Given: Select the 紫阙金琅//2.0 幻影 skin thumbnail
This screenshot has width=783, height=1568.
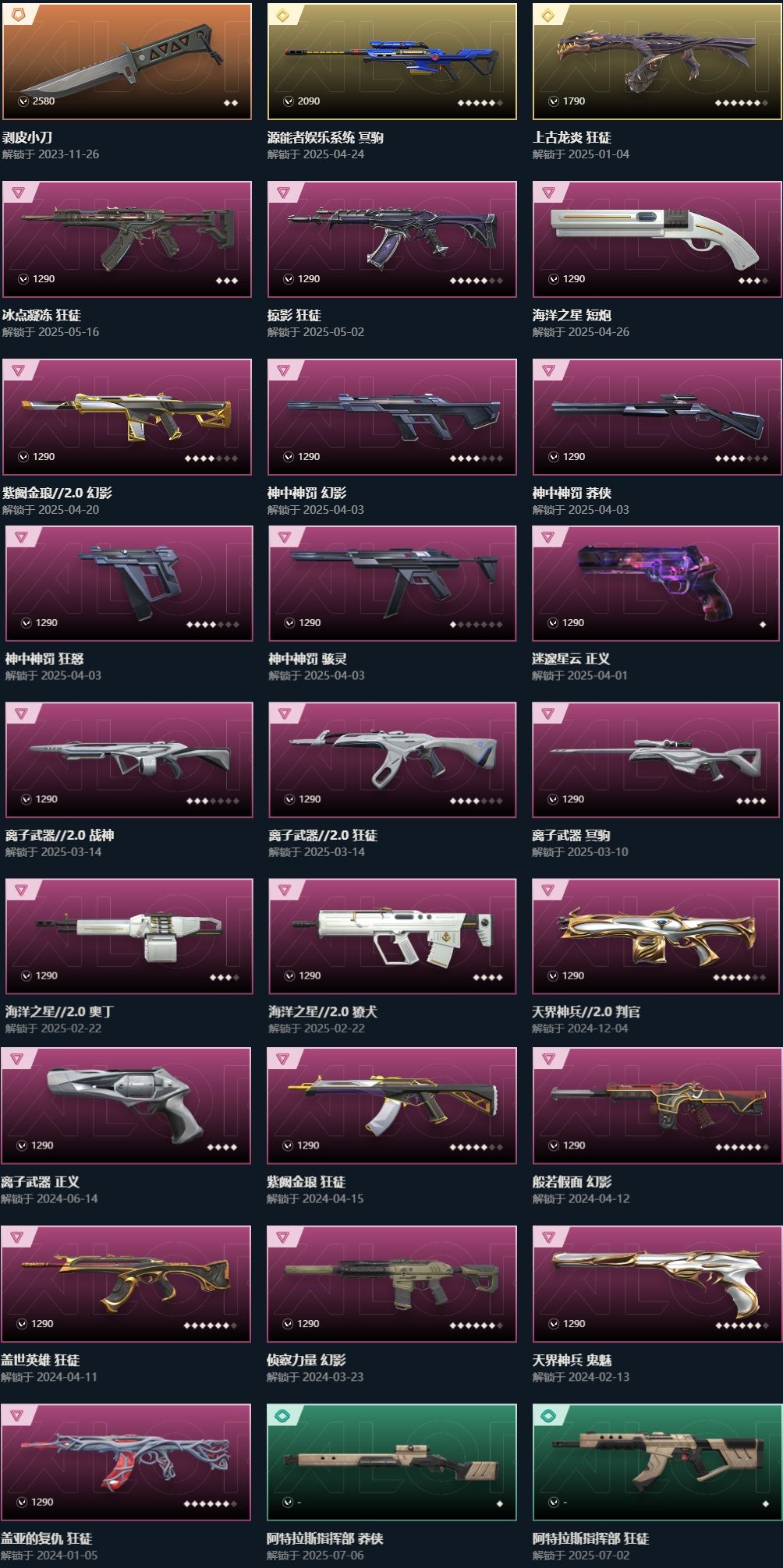Looking at the screenshot, I should [126, 417].
